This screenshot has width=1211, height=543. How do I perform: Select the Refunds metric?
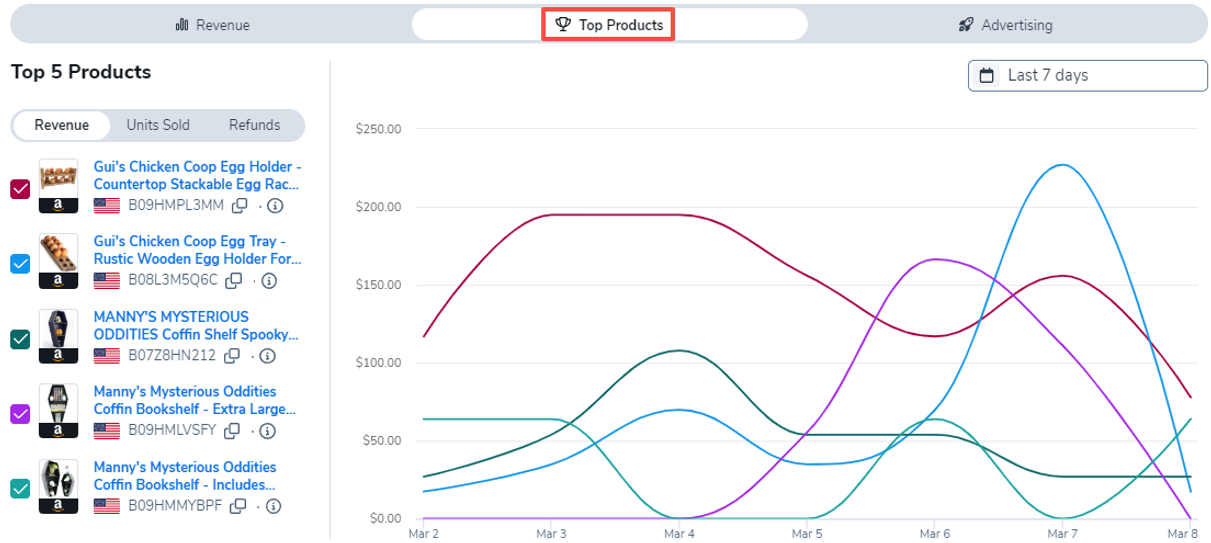point(254,125)
